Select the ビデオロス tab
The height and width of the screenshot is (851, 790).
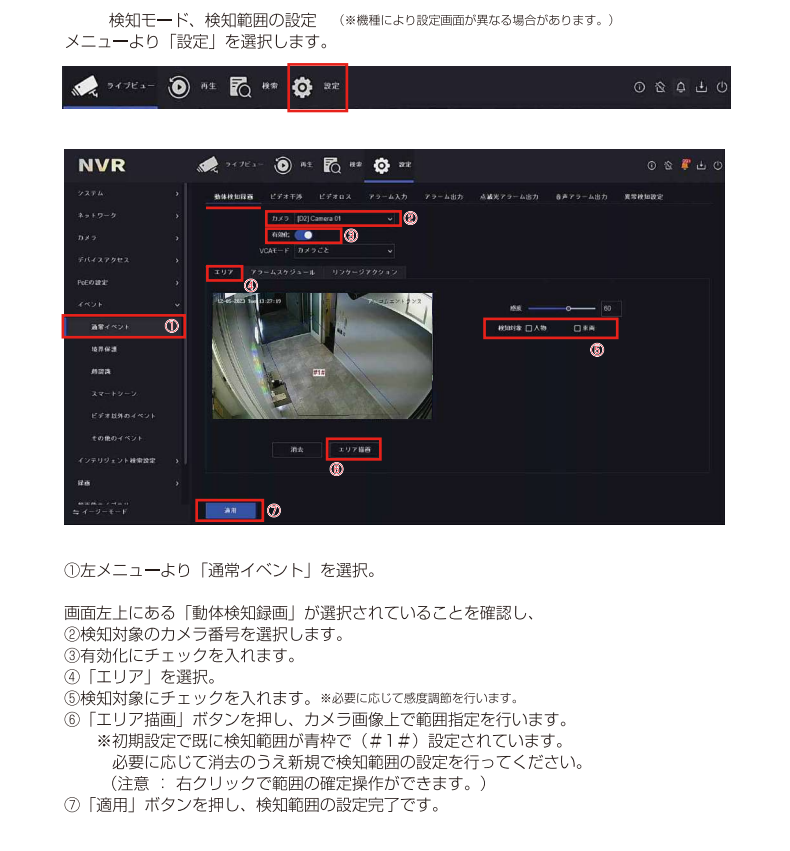click(334, 197)
